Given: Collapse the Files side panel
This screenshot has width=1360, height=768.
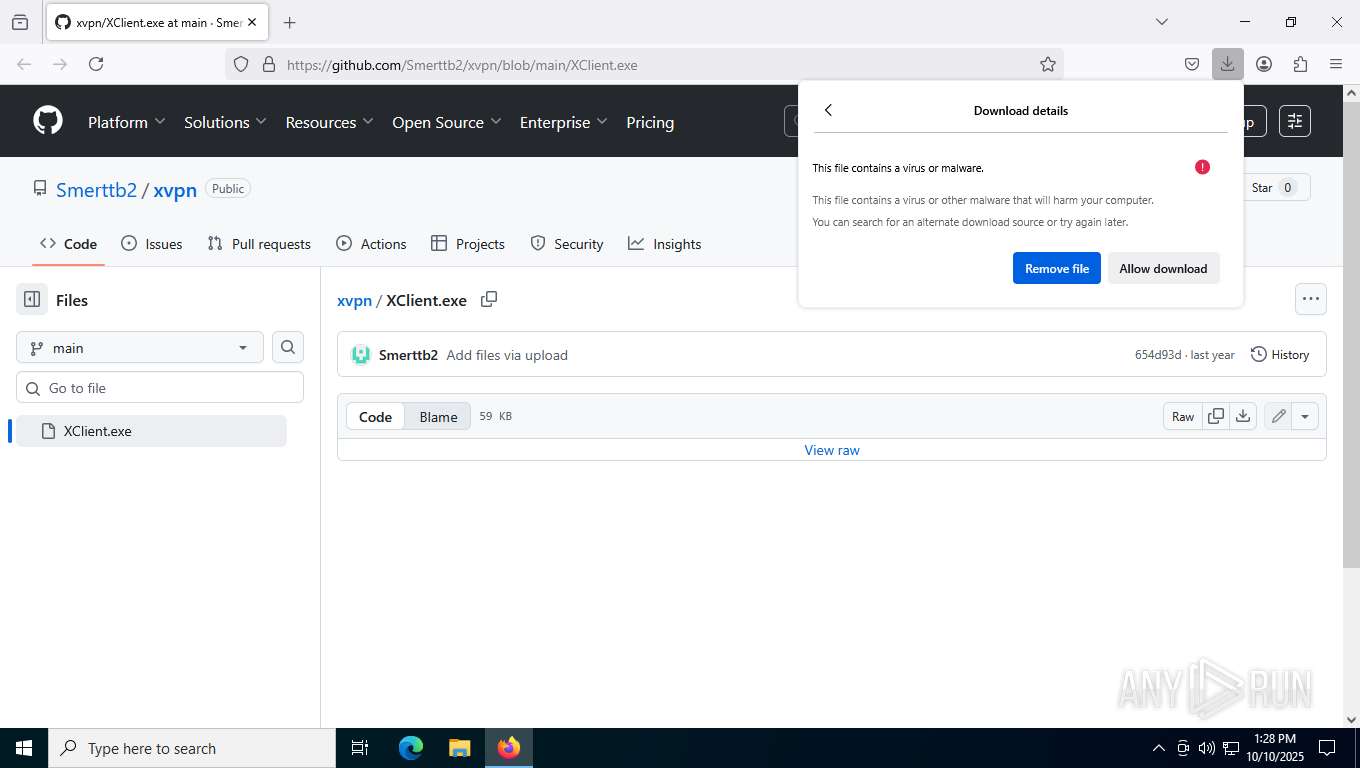Looking at the screenshot, I should point(32,299).
